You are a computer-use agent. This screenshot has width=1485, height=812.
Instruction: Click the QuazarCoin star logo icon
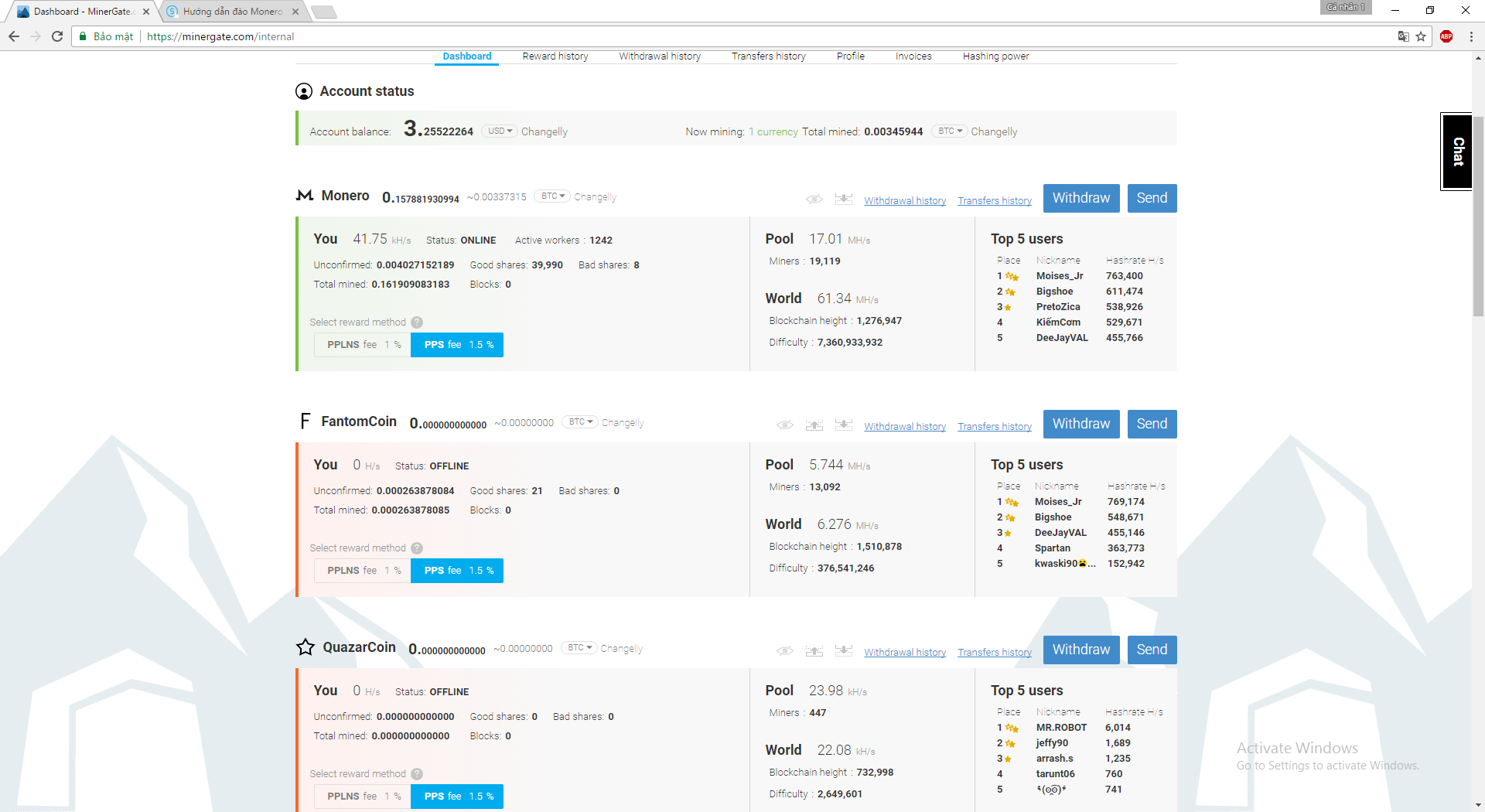[306, 647]
